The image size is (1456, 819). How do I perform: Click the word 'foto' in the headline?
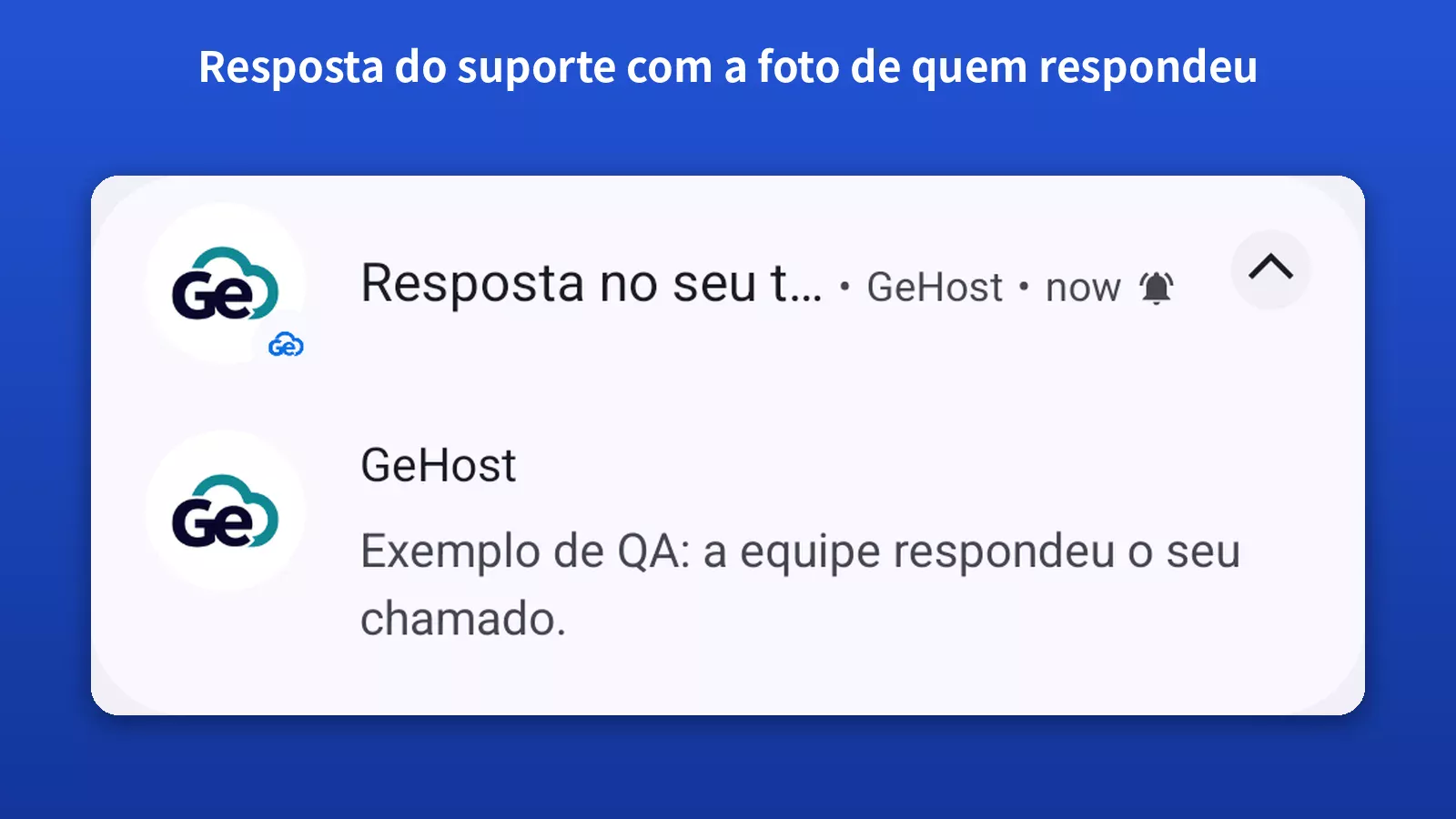point(799,66)
